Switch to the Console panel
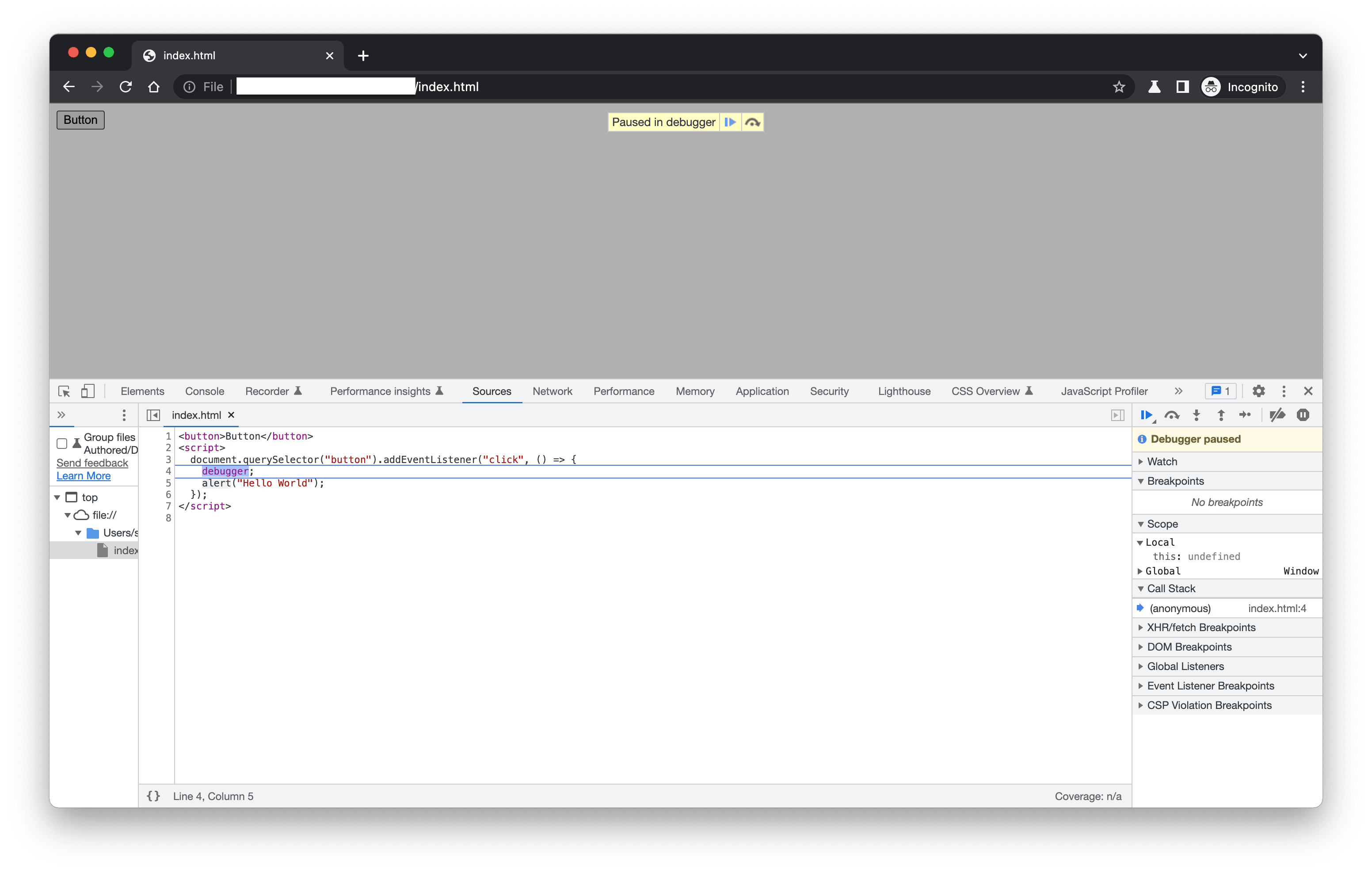This screenshot has width=1372, height=873. [204, 391]
